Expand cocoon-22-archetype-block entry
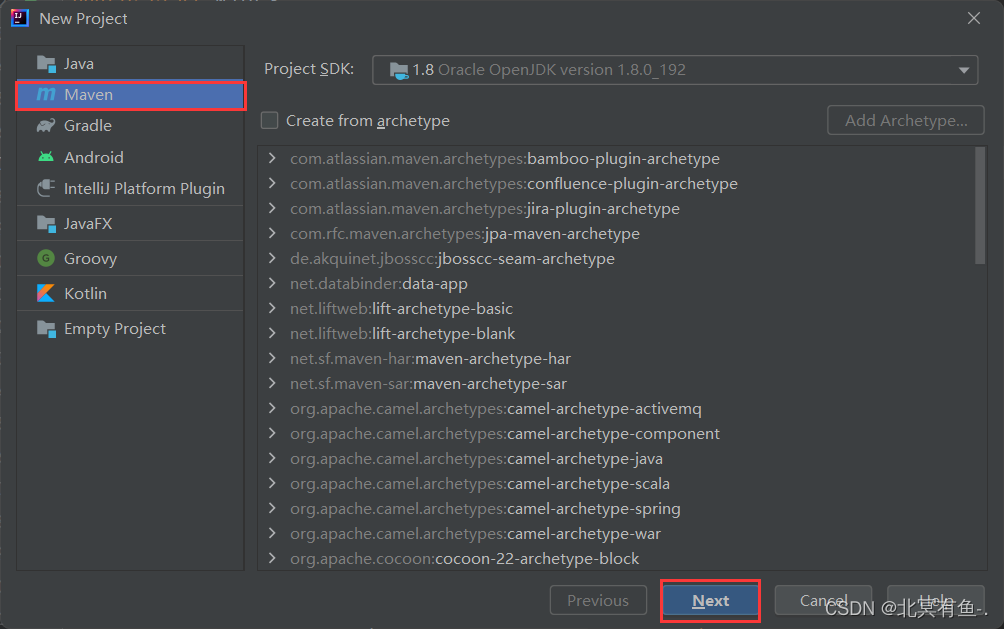The height and width of the screenshot is (629, 1004). pos(272,558)
